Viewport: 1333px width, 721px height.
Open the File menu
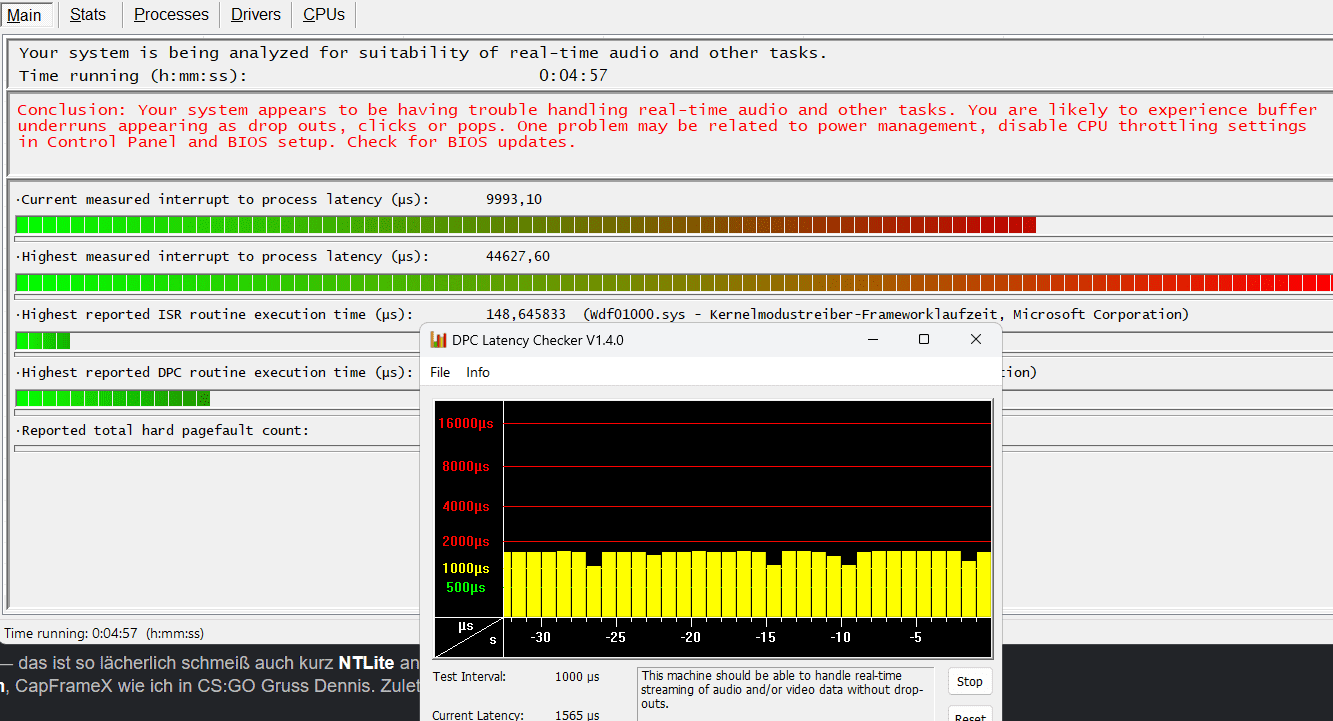[440, 372]
